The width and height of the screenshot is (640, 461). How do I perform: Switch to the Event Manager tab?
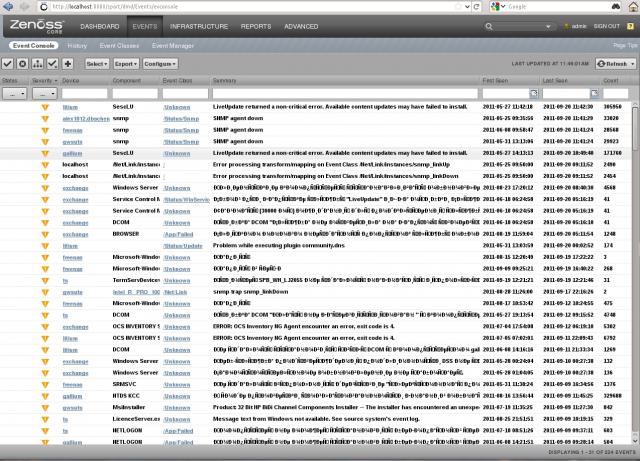pos(173,46)
